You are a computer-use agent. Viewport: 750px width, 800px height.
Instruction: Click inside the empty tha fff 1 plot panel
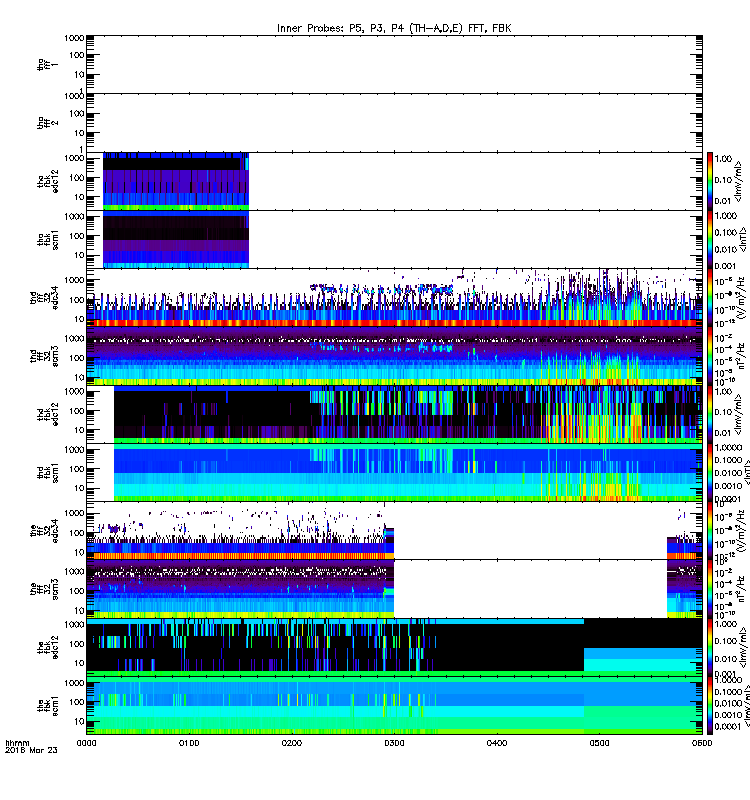tap(394, 64)
